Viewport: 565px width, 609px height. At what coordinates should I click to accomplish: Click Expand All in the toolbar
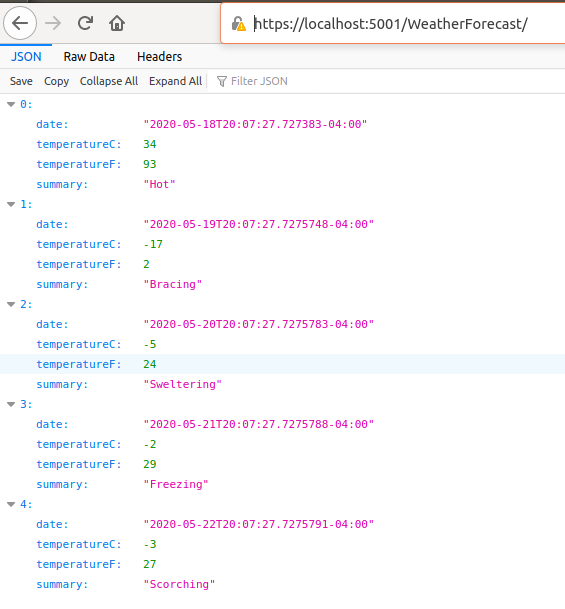pyautogui.click(x=176, y=81)
